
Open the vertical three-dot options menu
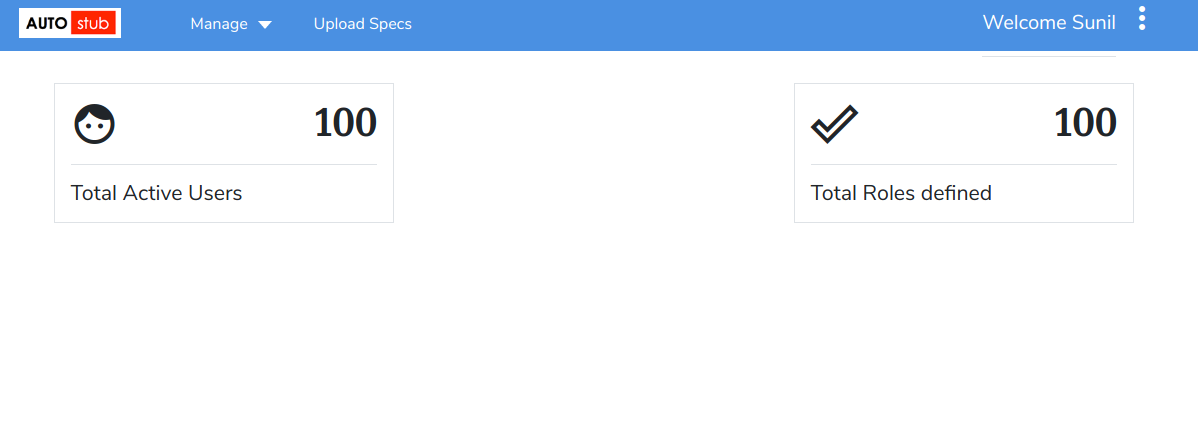(1142, 19)
